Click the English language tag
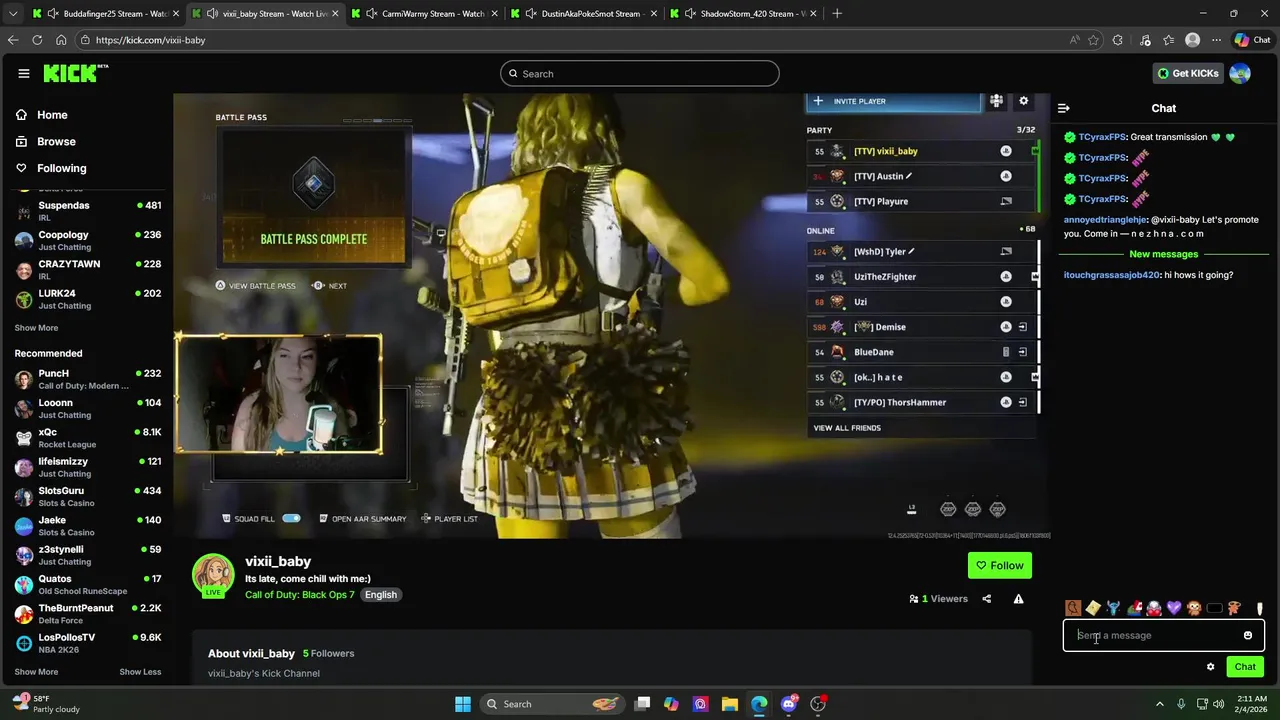This screenshot has height=720, width=1280. (x=380, y=595)
